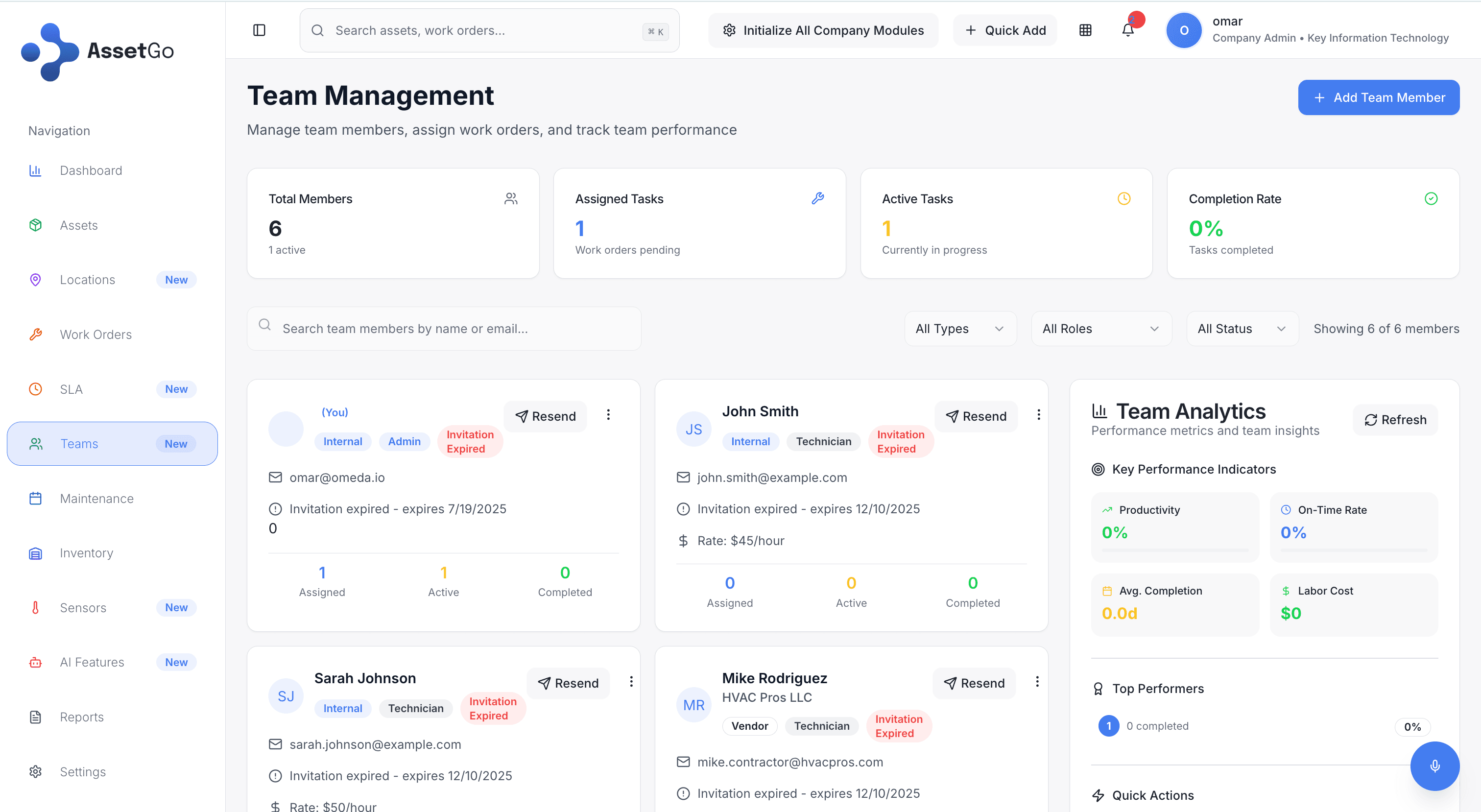This screenshot has width=1481, height=812.
Task: Click the MR avatar of Mike Rodriguez
Action: coord(693,705)
